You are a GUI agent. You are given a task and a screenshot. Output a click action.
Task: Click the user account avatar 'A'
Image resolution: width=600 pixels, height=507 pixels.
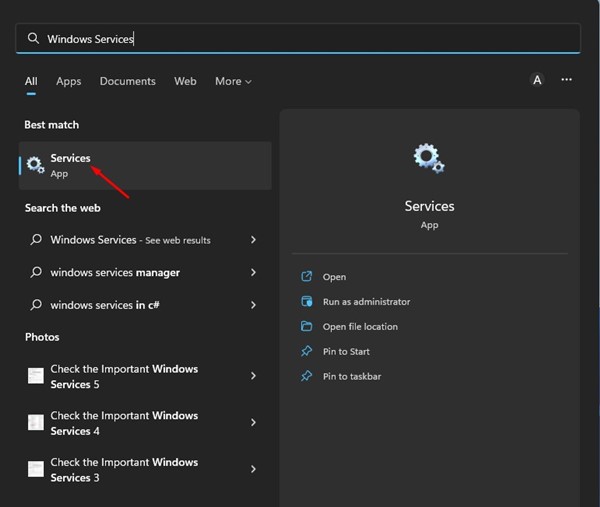coord(537,80)
